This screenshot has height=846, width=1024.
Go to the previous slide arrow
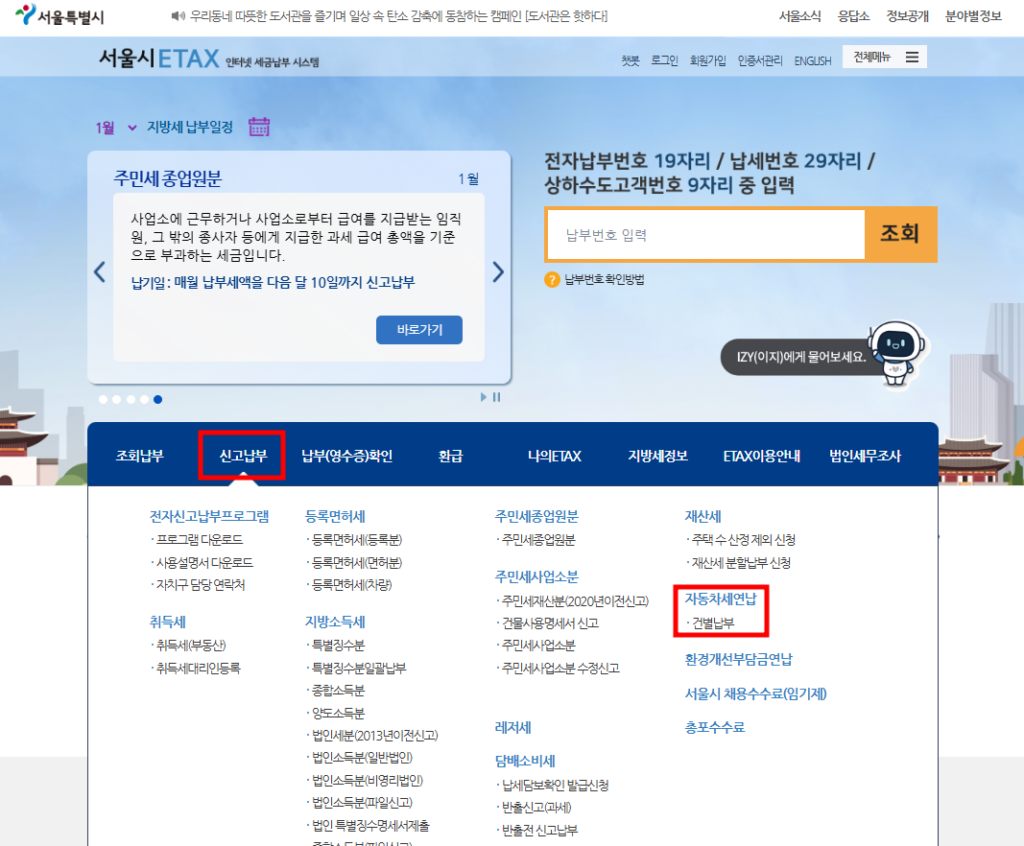coord(100,272)
